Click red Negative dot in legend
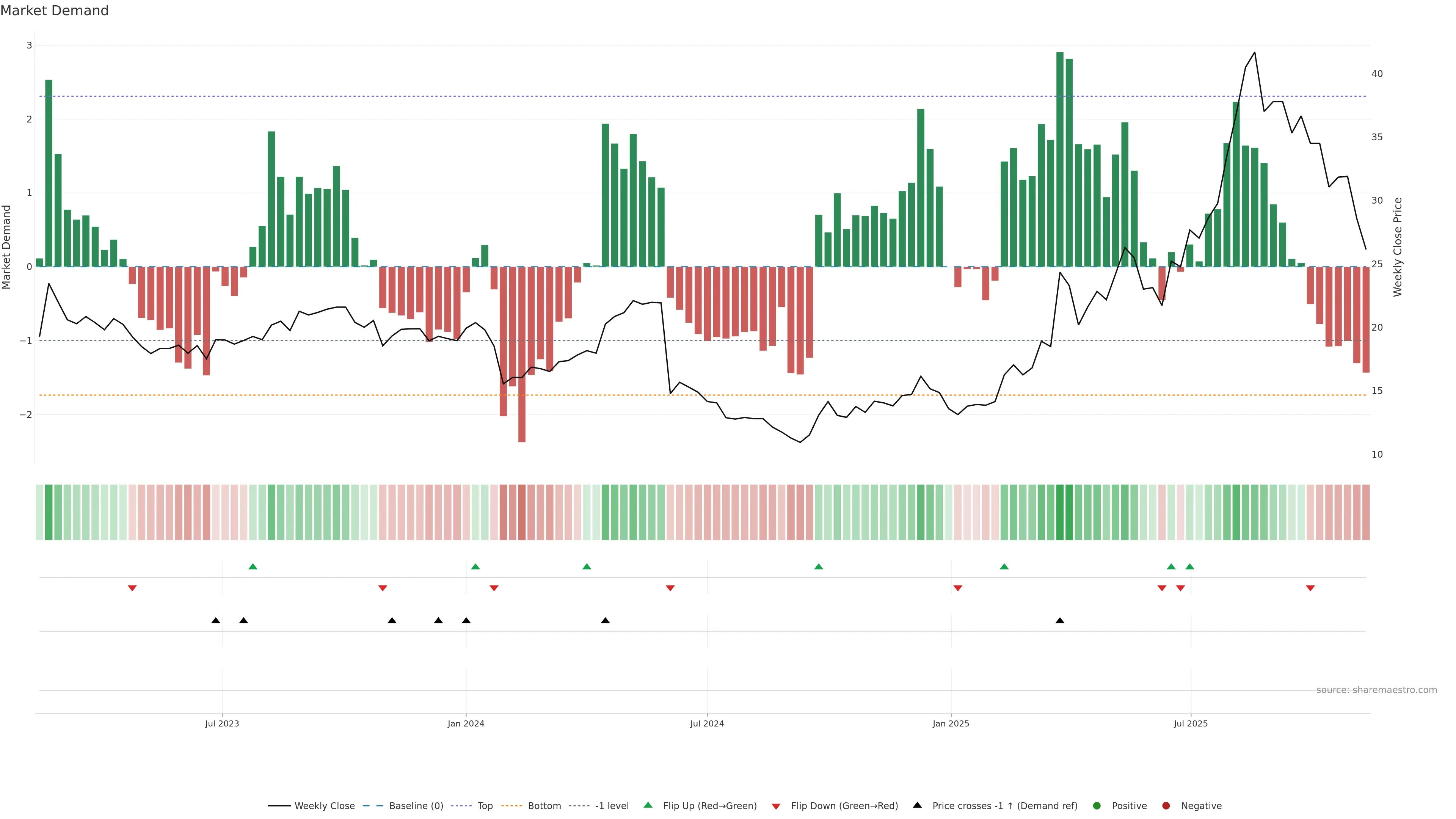The image size is (1456, 819). (x=1166, y=806)
